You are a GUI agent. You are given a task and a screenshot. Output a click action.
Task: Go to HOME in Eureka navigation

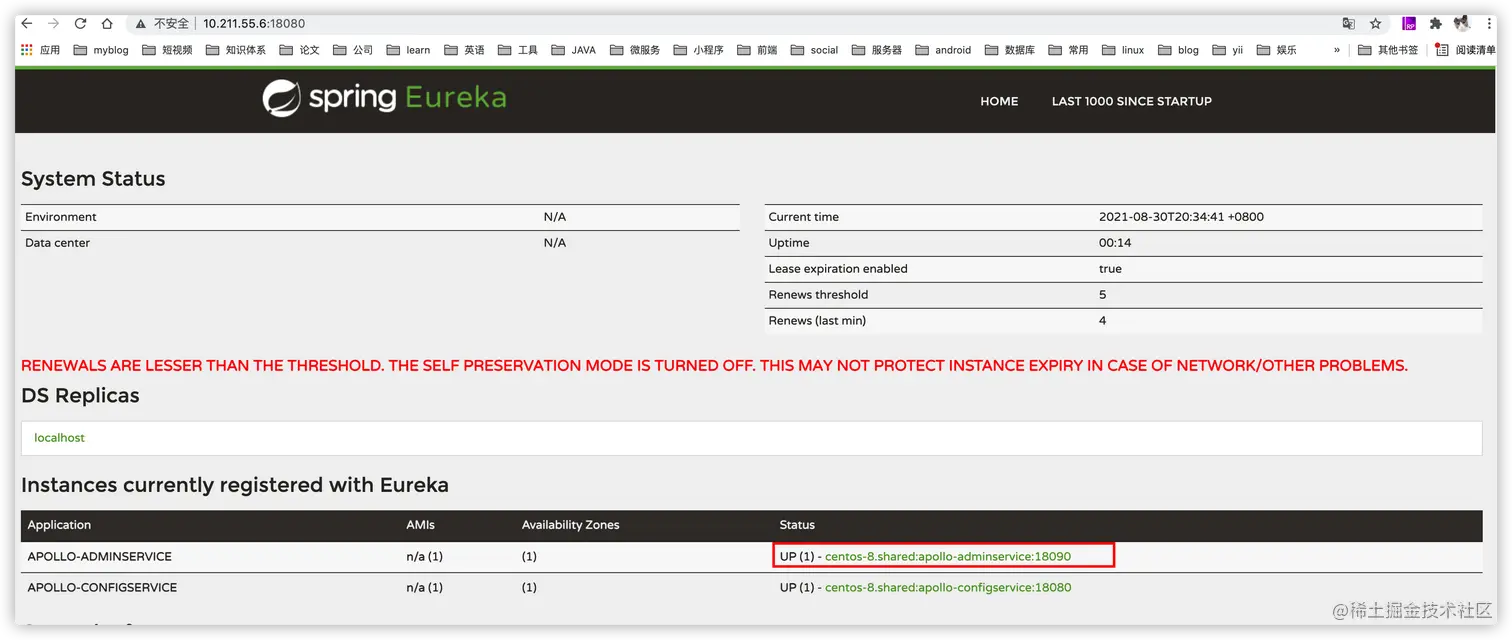999,101
